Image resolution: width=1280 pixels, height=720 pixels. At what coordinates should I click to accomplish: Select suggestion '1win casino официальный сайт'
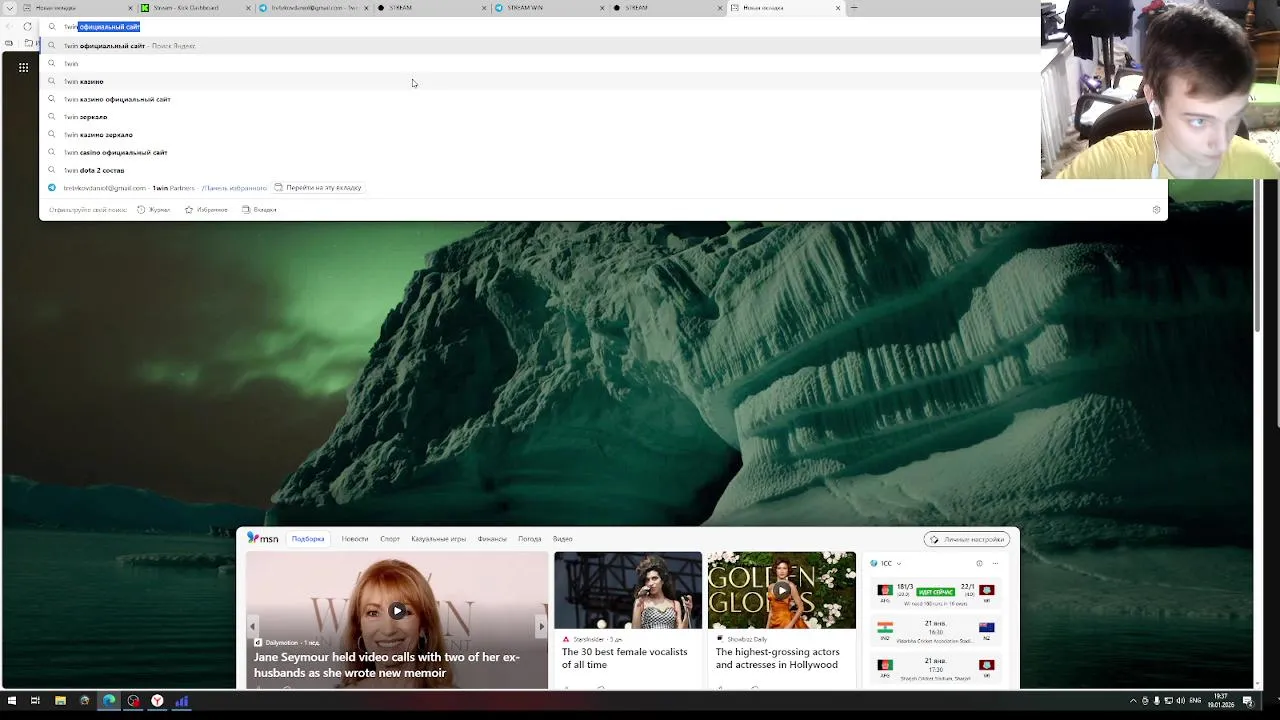coord(540,152)
